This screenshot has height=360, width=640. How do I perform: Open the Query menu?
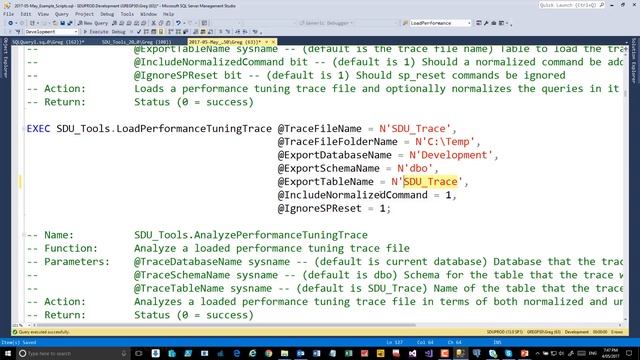[62, 14]
